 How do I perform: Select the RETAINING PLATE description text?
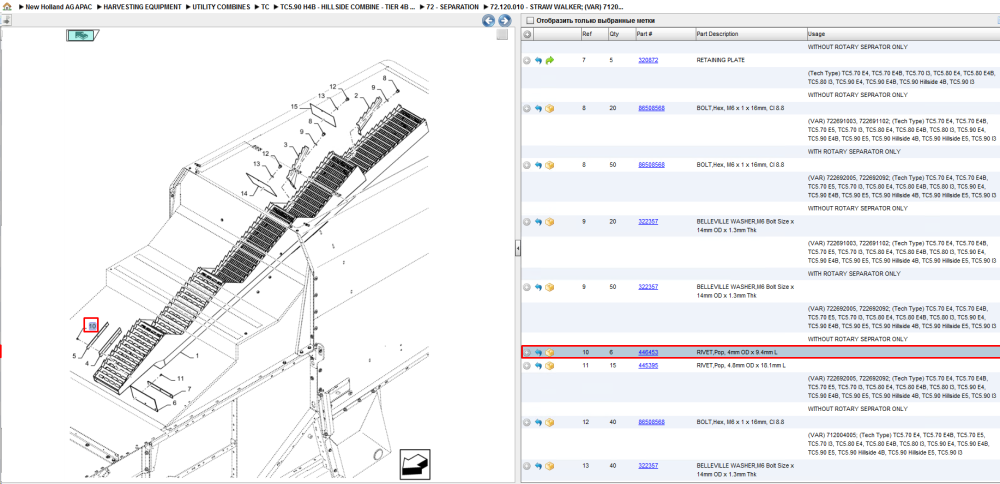[720, 60]
